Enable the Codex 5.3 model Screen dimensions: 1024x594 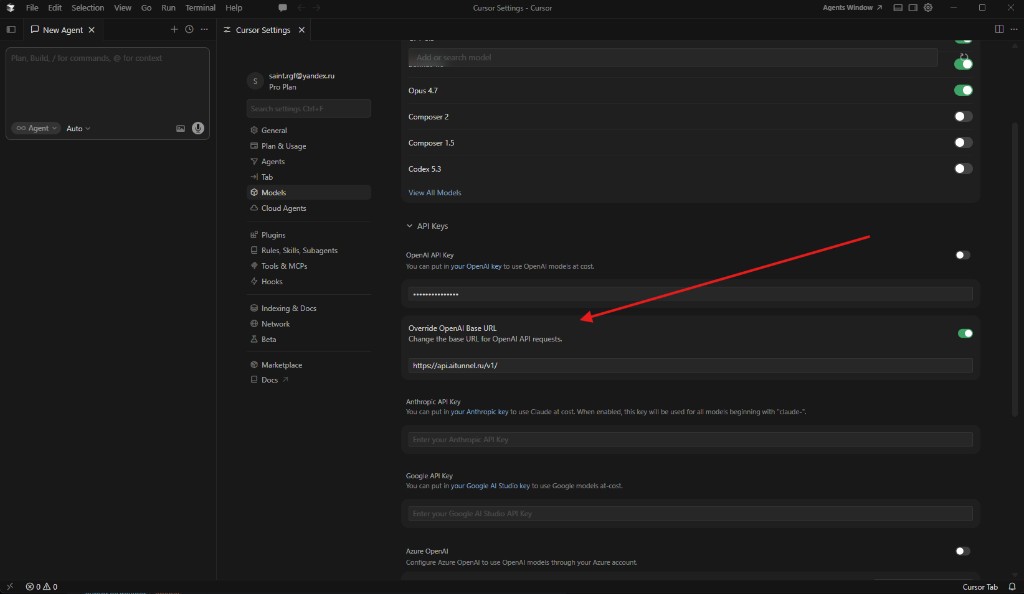coord(963,168)
